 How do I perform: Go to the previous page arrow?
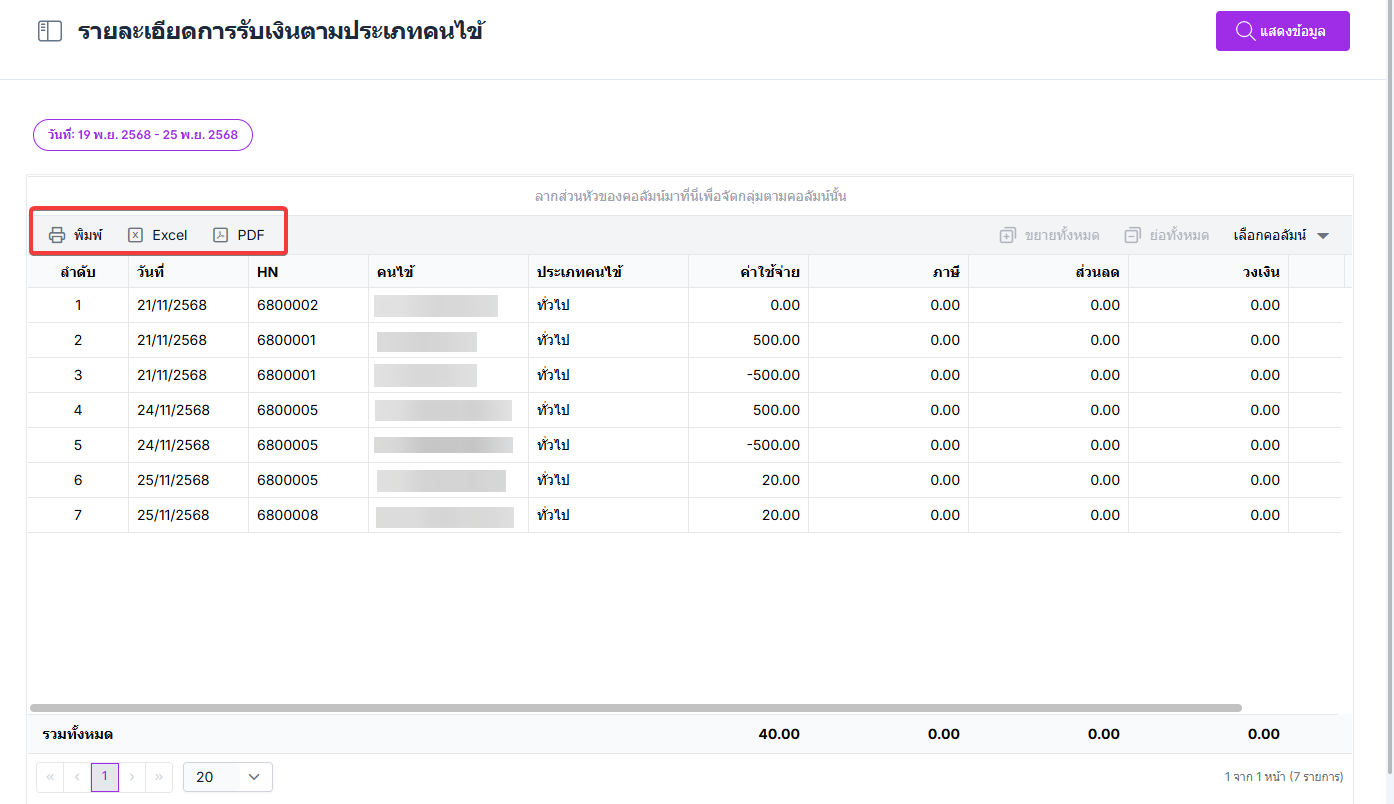pos(77,777)
